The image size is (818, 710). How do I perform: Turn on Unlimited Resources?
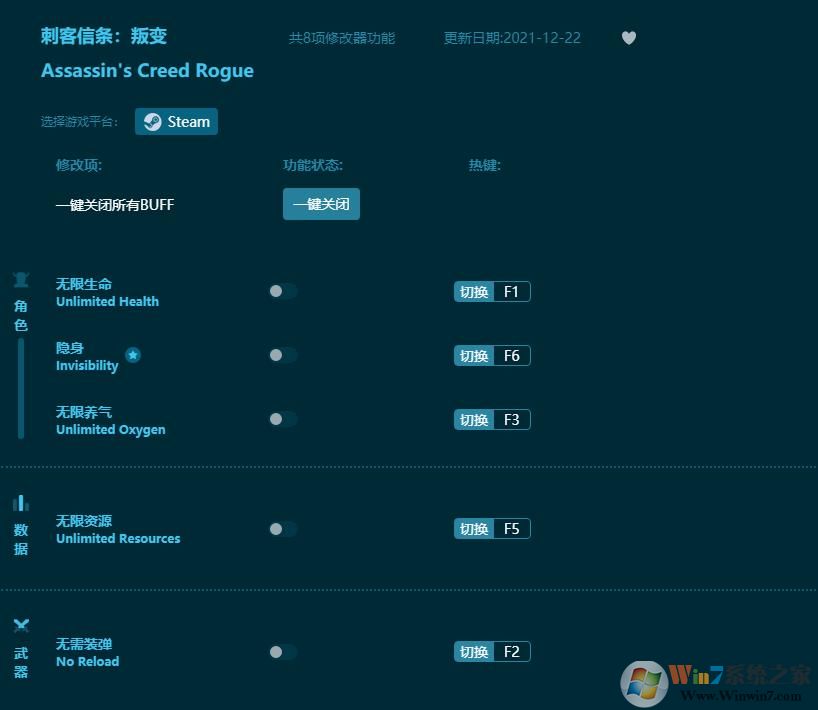282,529
